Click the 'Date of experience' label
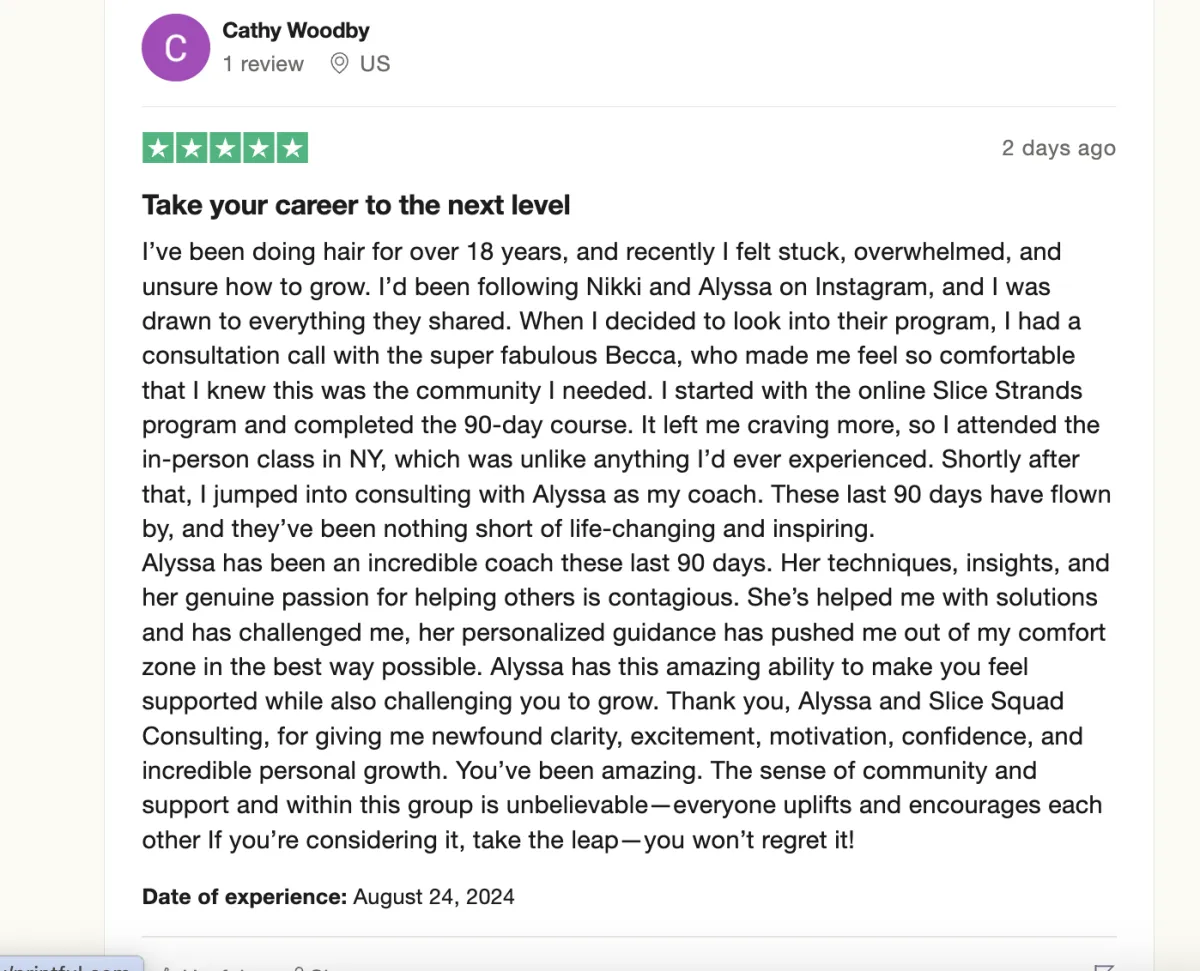The width and height of the screenshot is (1200, 971). 245,896
